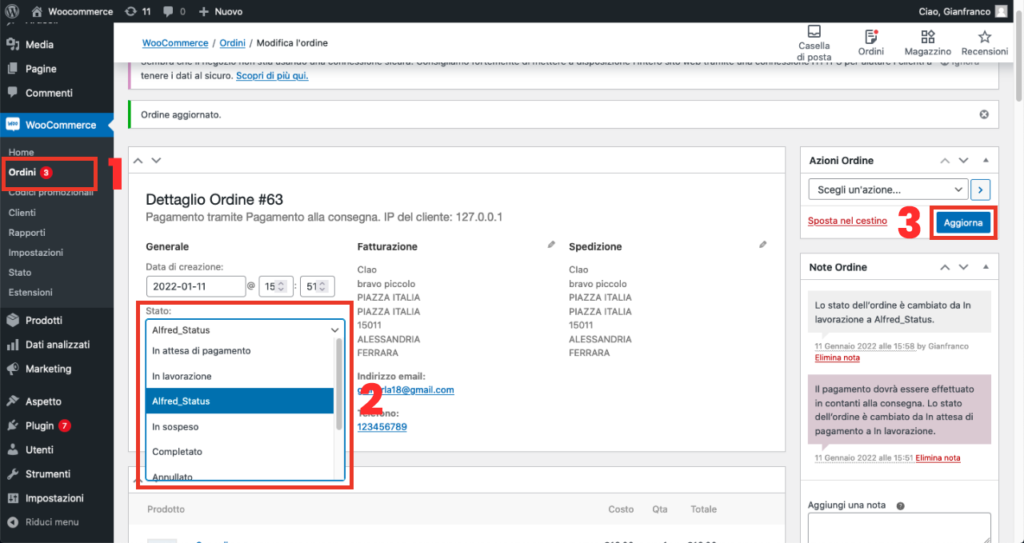Open the Prodotti menu

click(44, 320)
